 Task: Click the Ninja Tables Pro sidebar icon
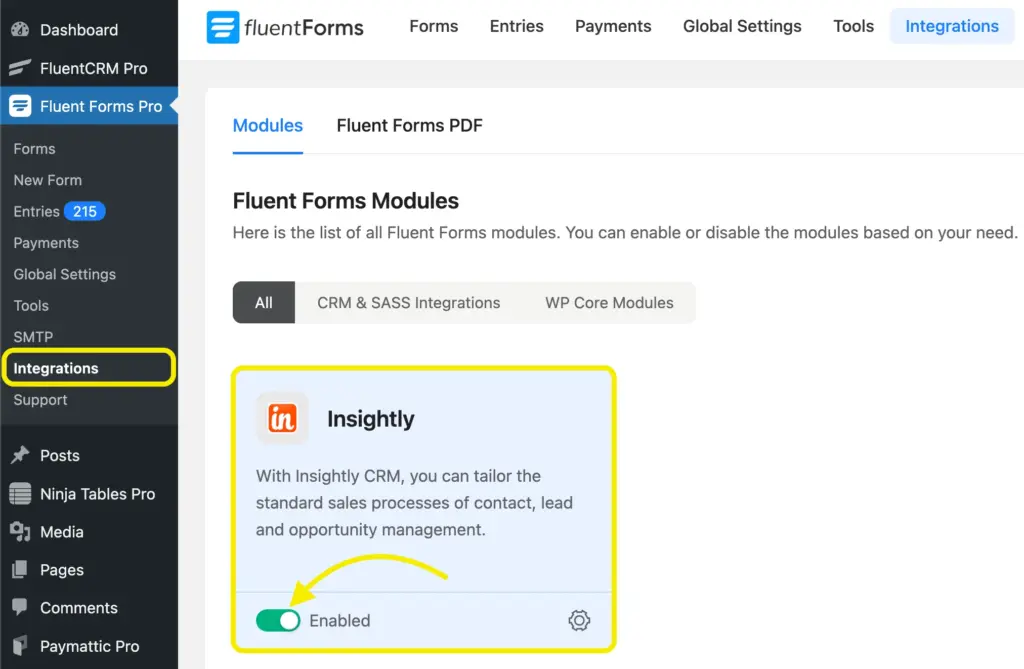pyautogui.click(x=19, y=493)
